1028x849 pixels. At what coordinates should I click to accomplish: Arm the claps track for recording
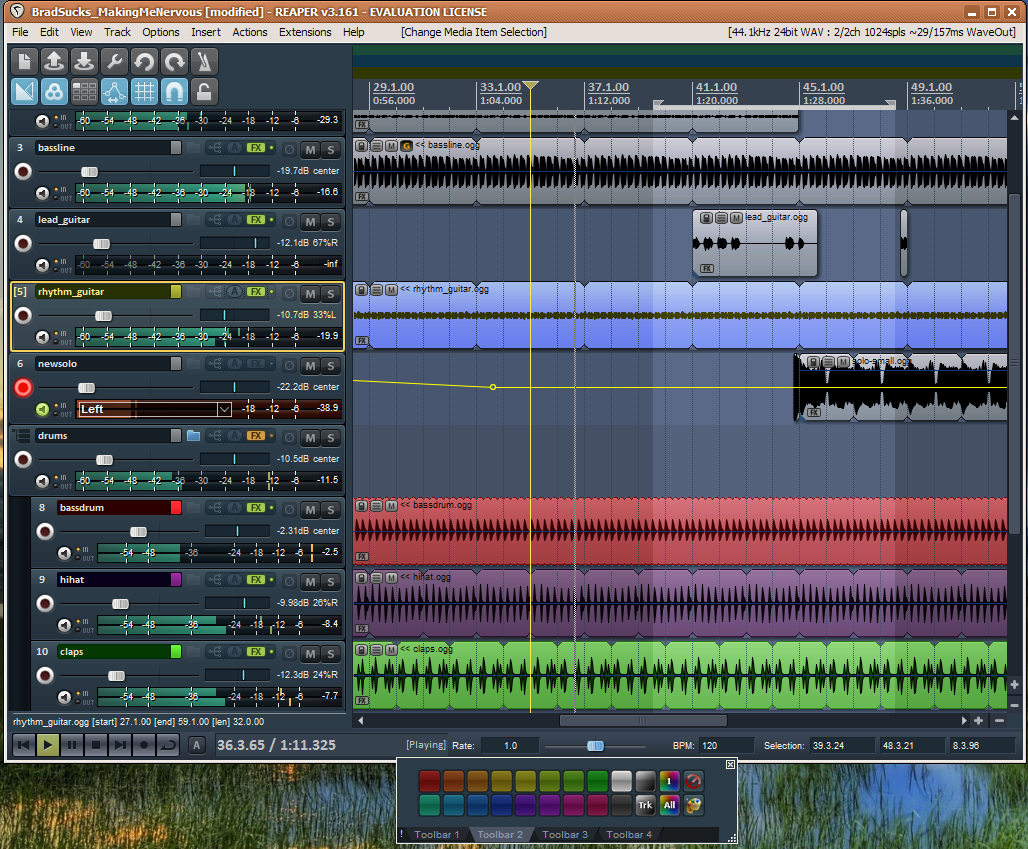coord(45,675)
